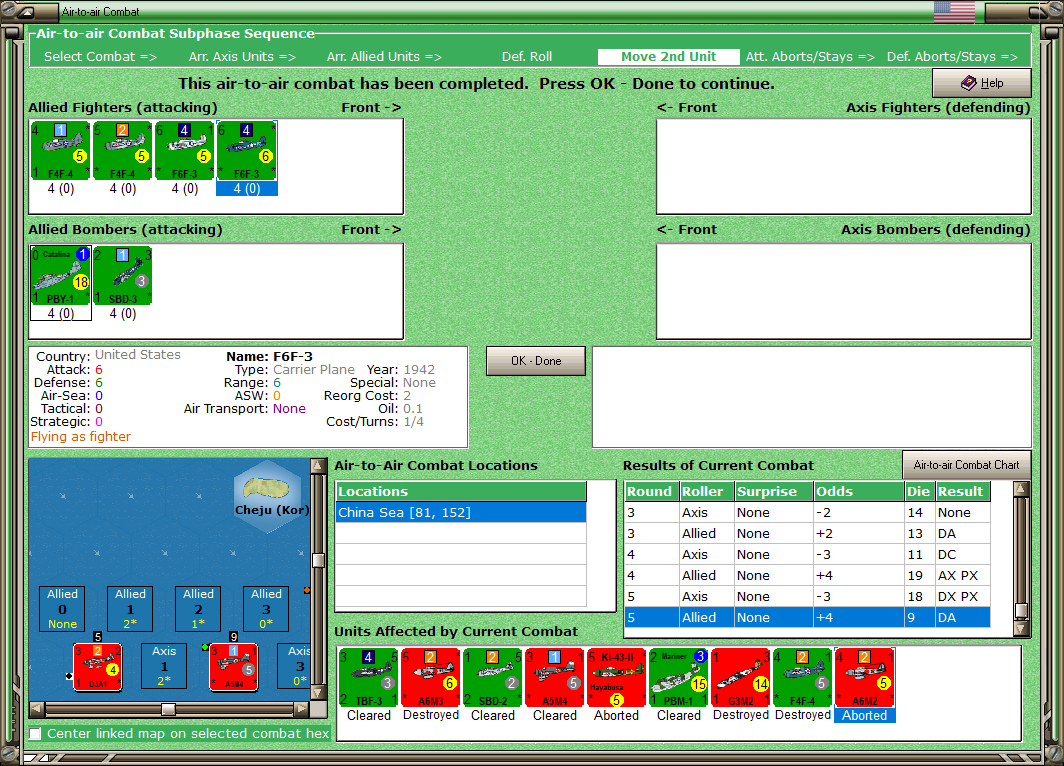Click the map's vertical scrollbar thumb
1064x766 pixels.
[x=318, y=560]
